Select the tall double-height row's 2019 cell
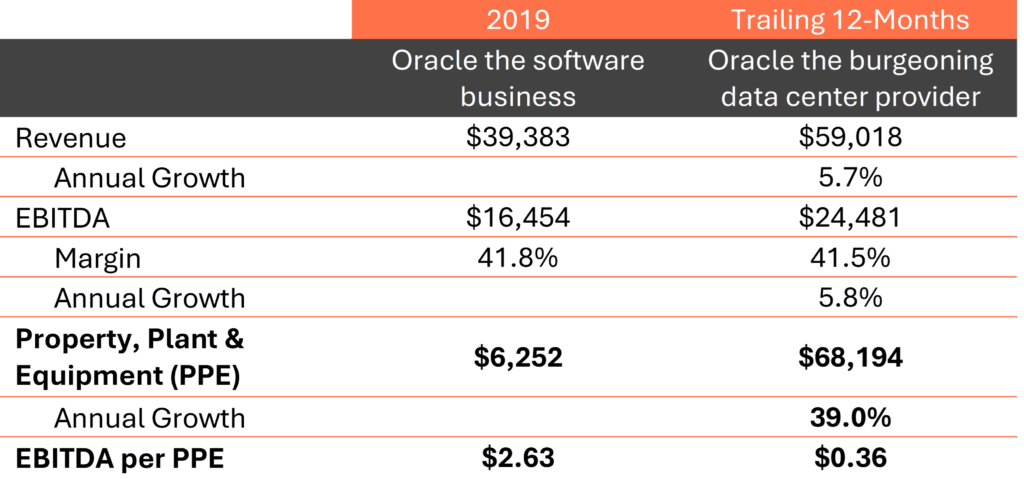The height and width of the screenshot is (479, 1024). [x=518, y=357]
